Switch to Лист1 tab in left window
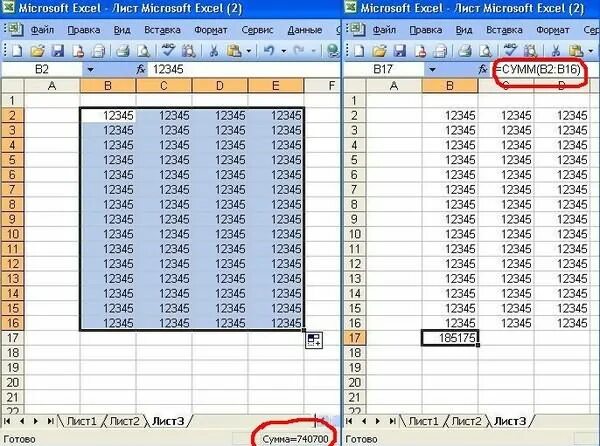This screenshot has height=446, width=600. (x=82, y=421)
